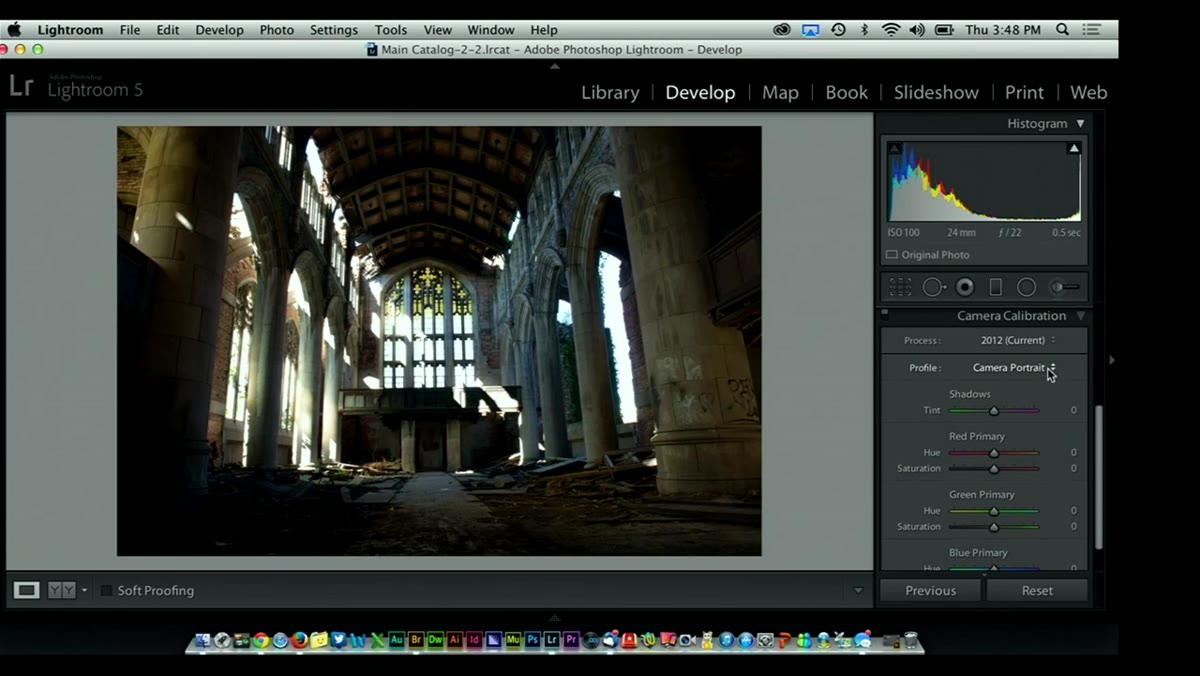The height and width of the screenshot is (676, 1200).
Task: Click the Reset button
Action: pos(1037,590)
